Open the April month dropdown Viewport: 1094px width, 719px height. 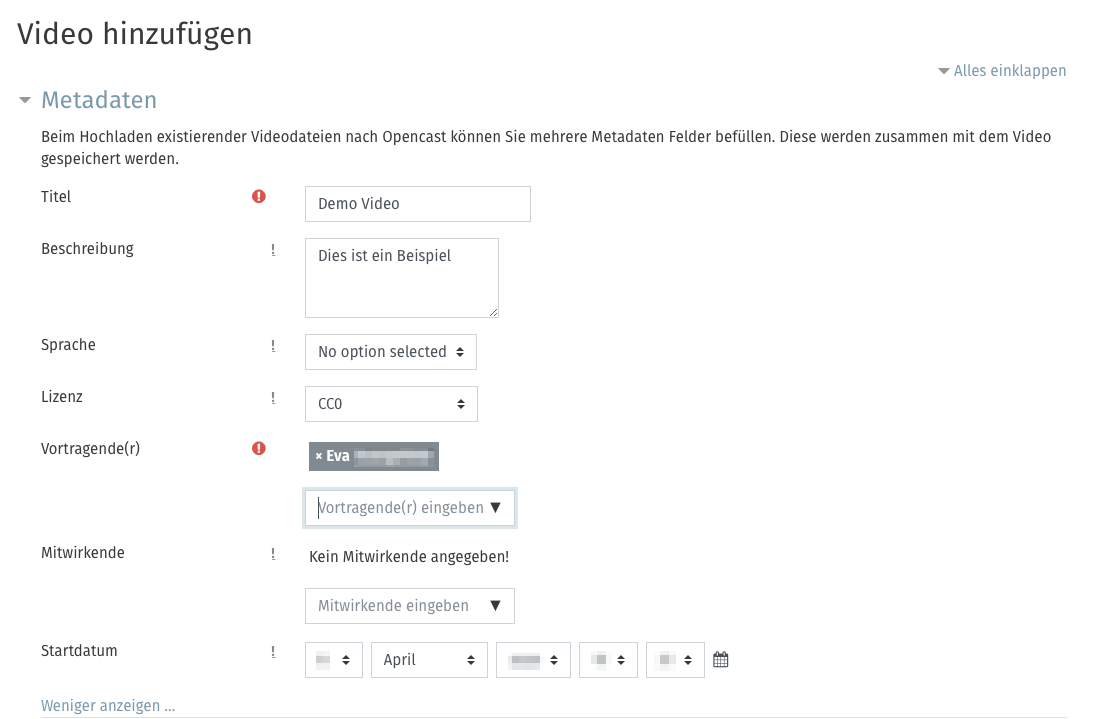click(x=429, y=660)
